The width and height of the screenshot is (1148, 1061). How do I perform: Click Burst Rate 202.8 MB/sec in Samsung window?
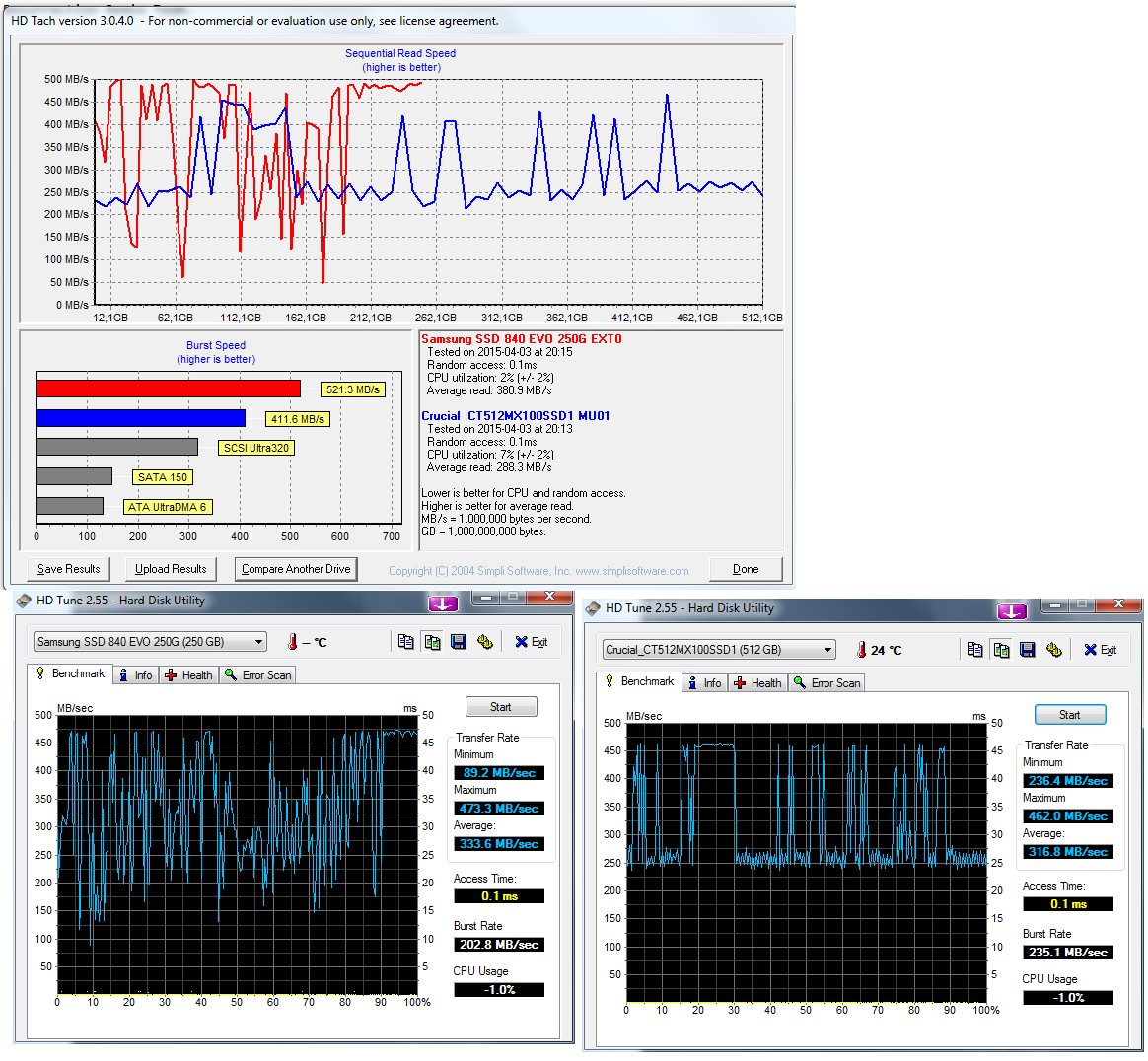click(x=499, y=945)
